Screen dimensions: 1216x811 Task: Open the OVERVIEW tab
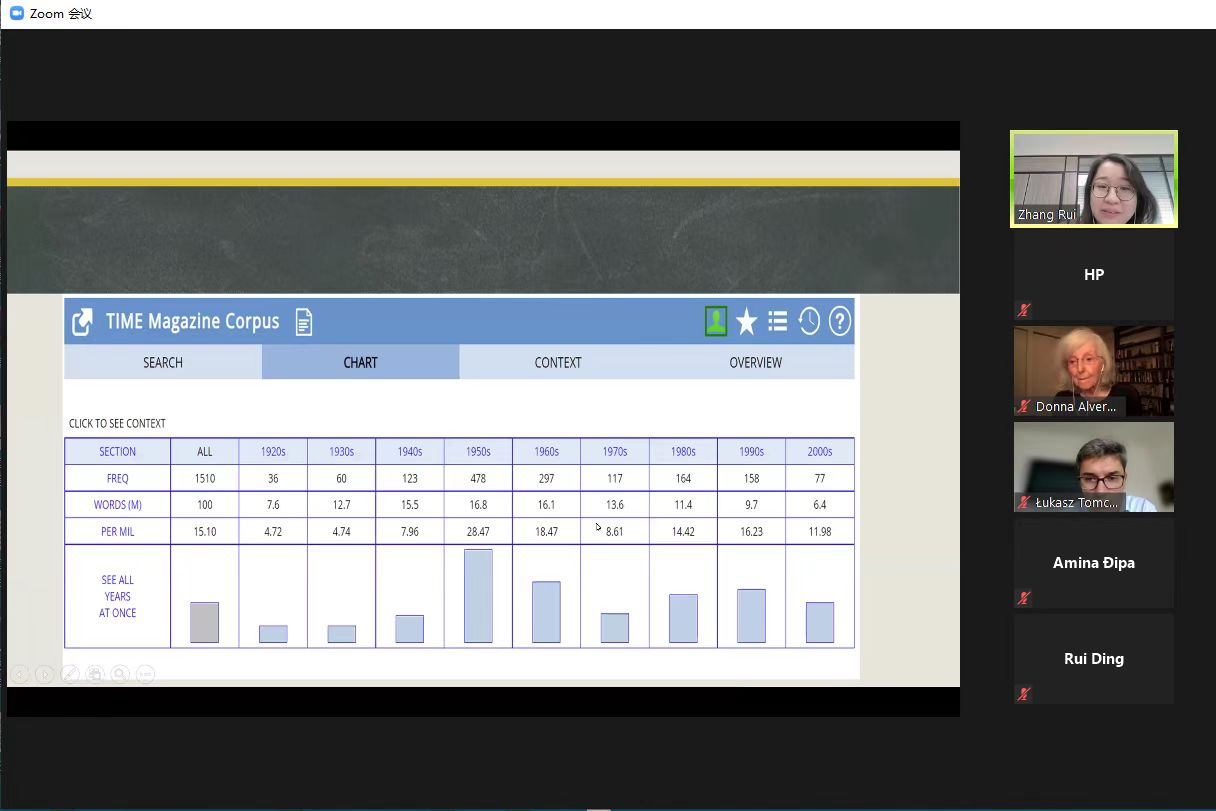coord(755,362)
